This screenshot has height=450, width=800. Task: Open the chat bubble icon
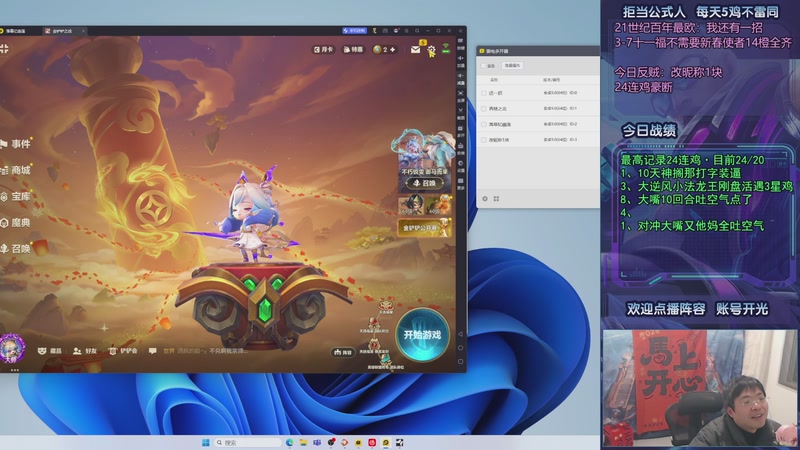152,351
